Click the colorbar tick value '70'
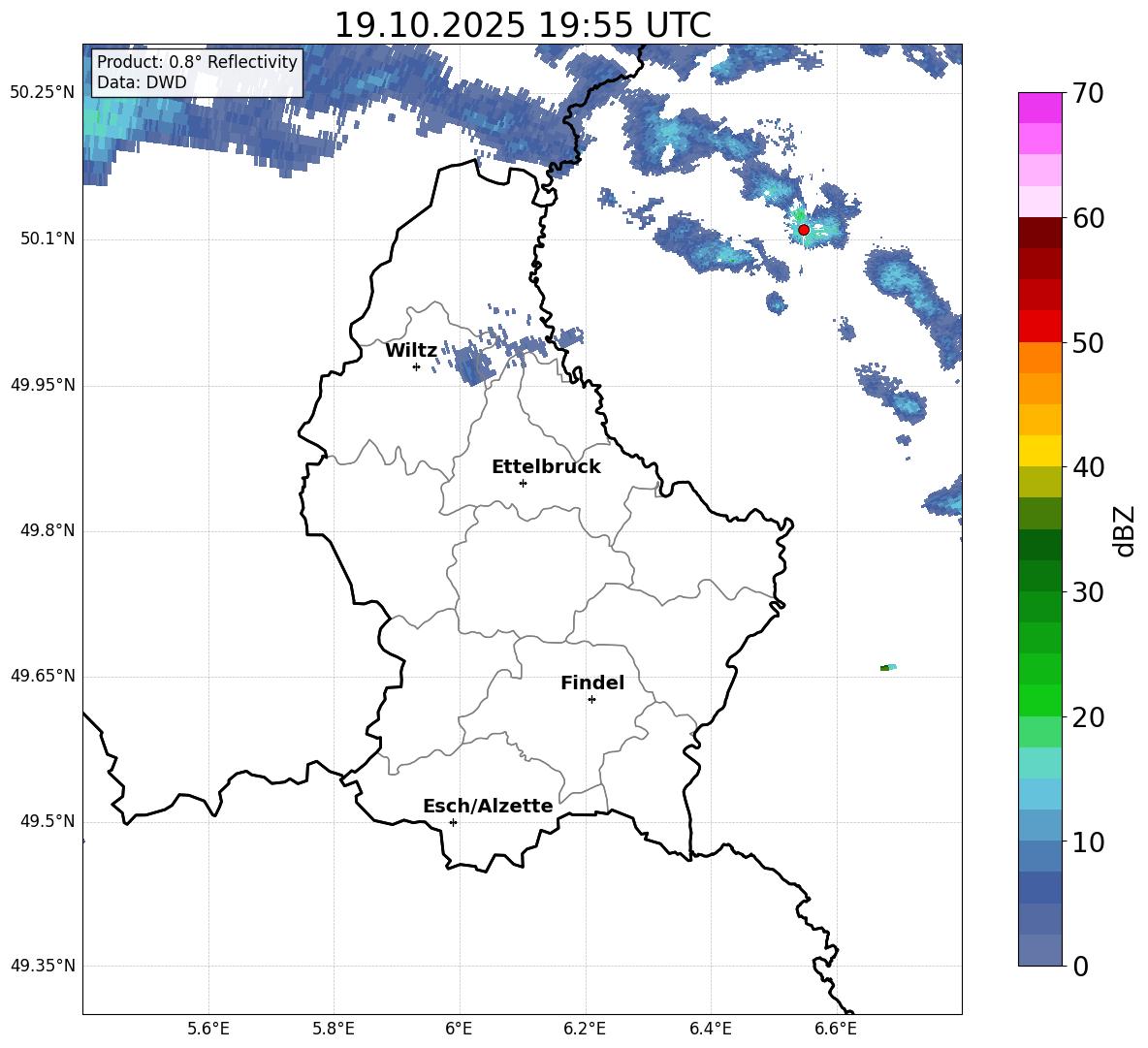 [1087, 93]
